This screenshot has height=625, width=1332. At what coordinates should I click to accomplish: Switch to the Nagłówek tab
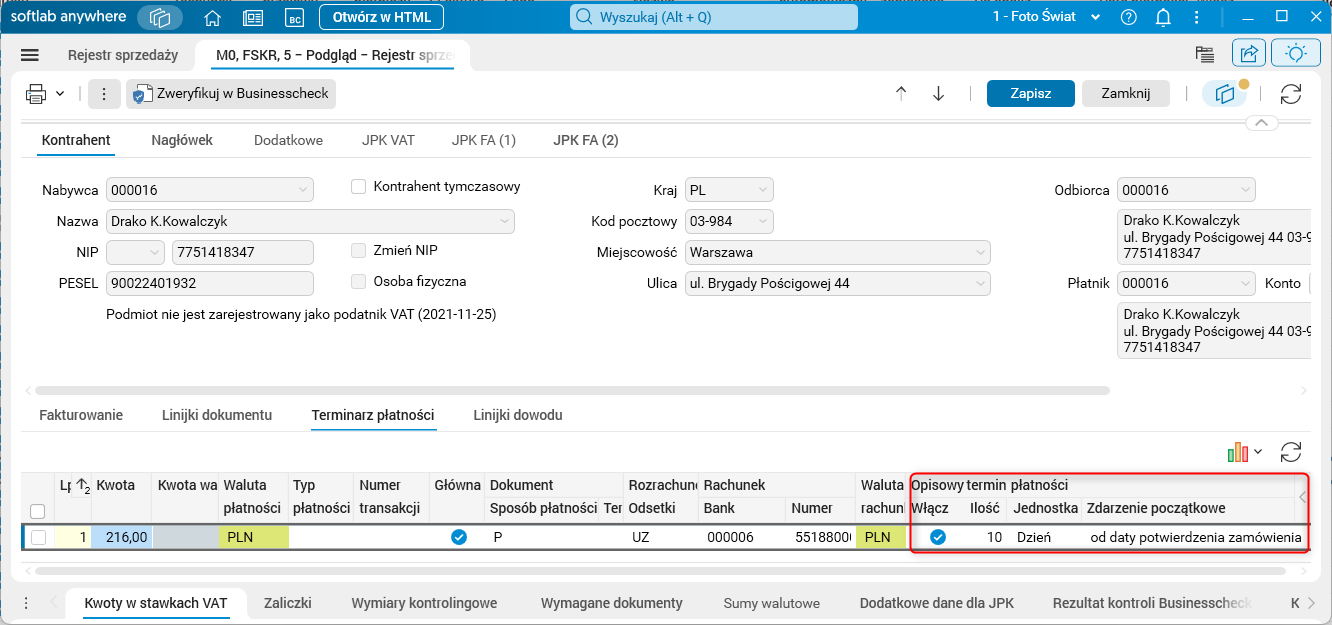tap(182, 141)
